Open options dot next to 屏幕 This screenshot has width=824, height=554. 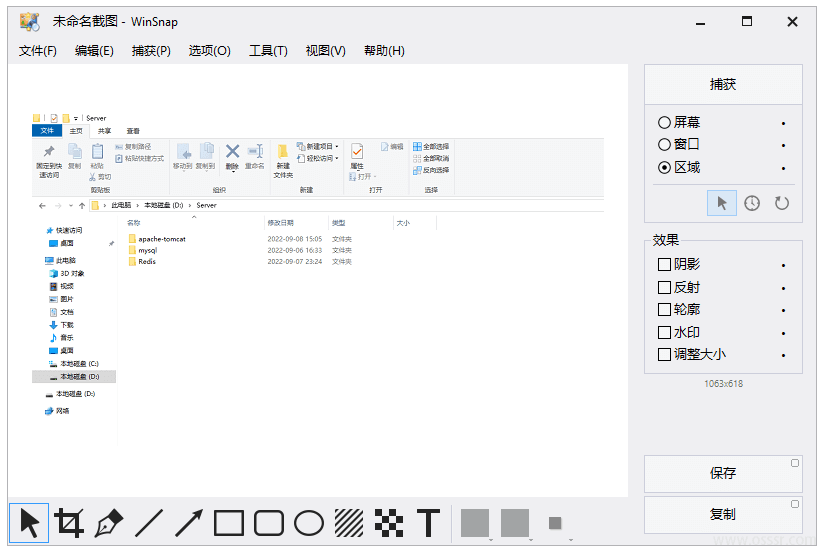784,124
